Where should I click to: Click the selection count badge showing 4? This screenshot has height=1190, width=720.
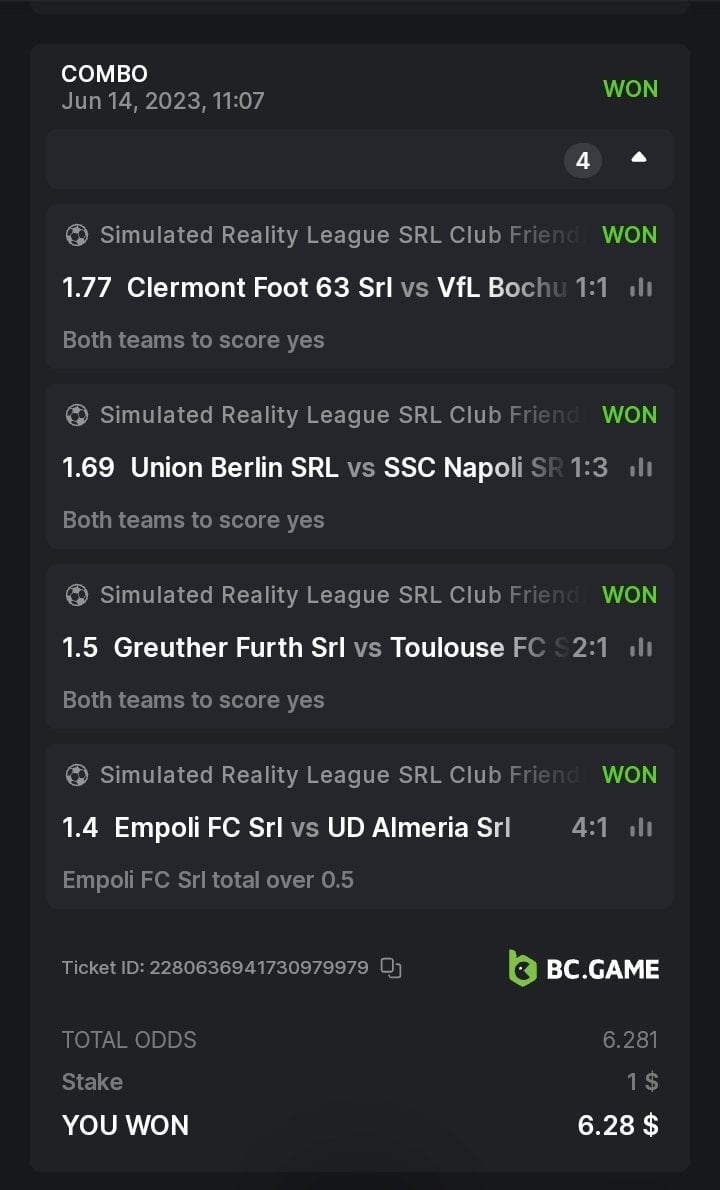(x=583, y=160)
